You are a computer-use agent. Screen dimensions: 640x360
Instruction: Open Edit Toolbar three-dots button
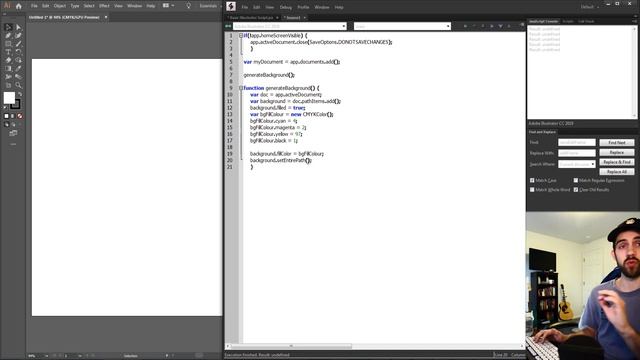tap(13, 144)
